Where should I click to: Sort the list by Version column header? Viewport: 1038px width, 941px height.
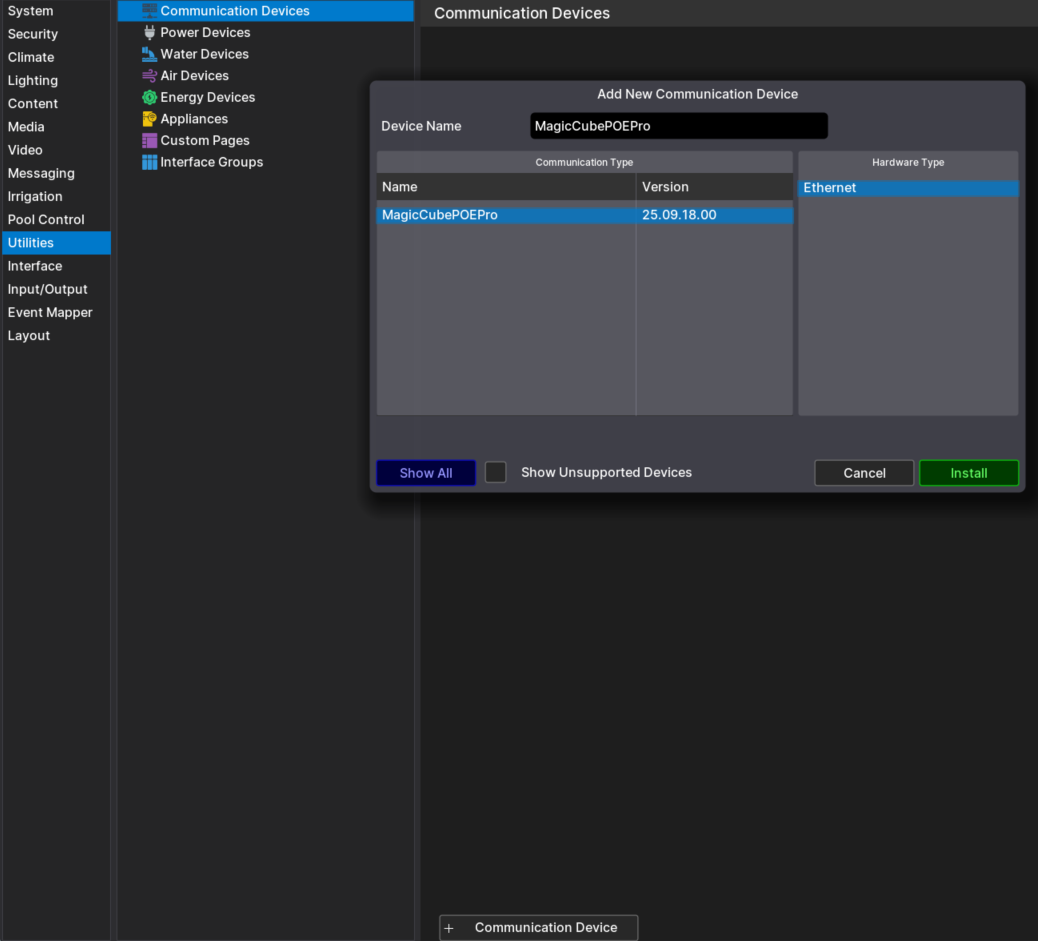[713, 187]
